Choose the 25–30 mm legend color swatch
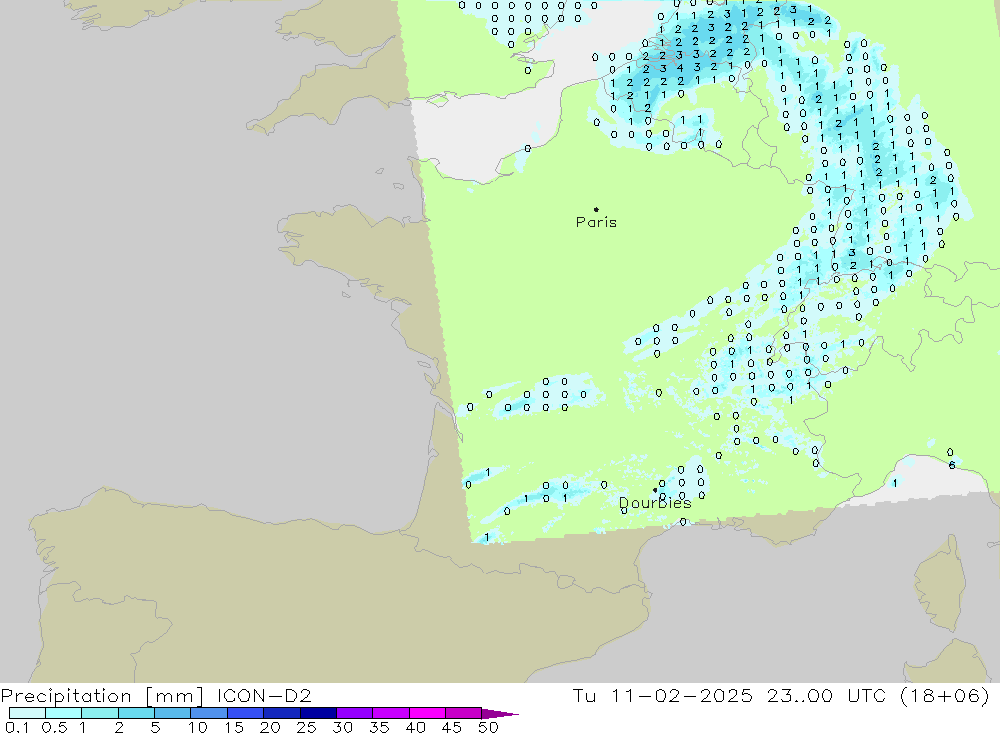The height and width of the screenshot is (733, 1000). tap(318, 713)
